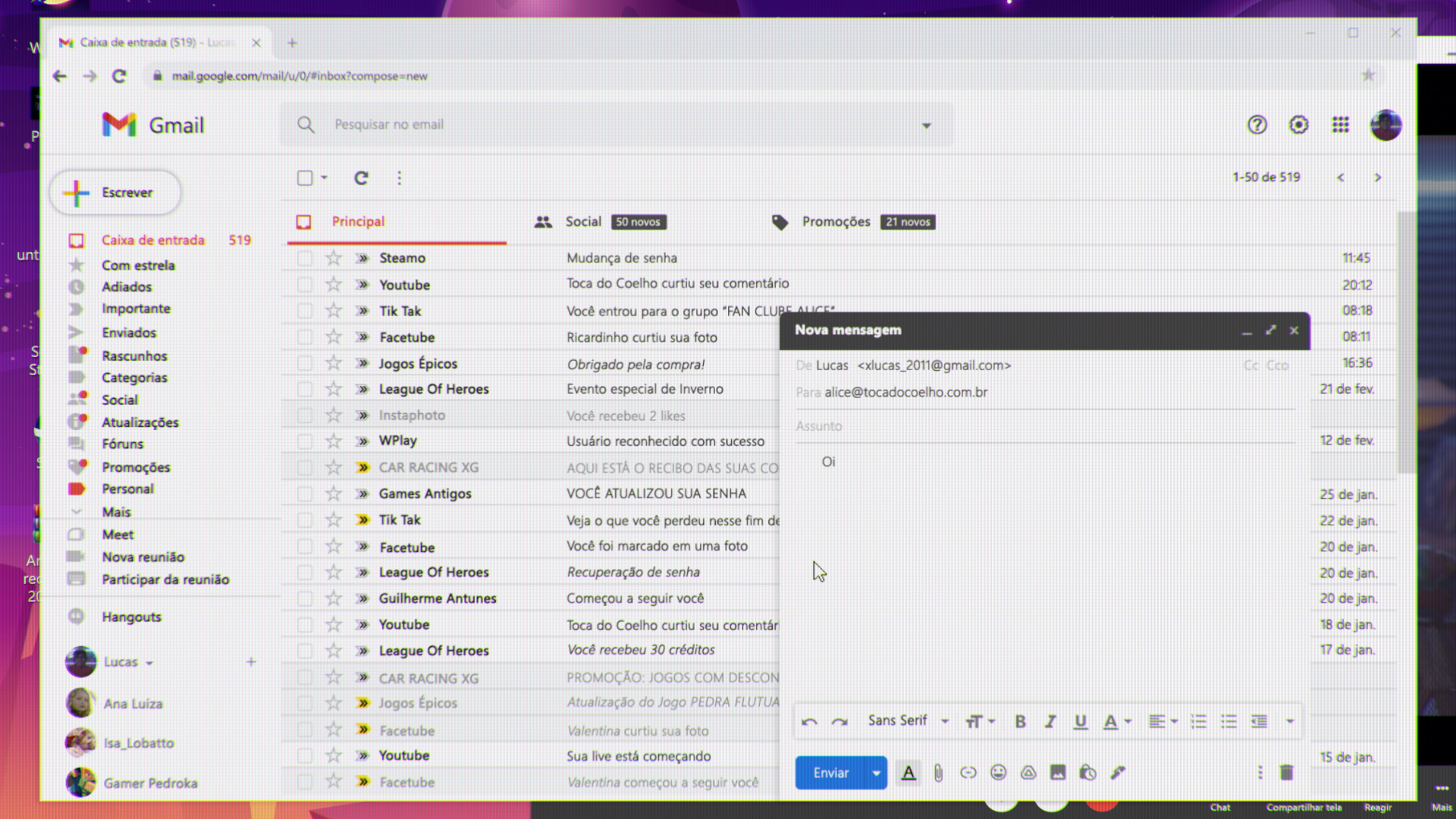
Task: Insert emoji using the smiley icon
Action: [x=998, y=773]
